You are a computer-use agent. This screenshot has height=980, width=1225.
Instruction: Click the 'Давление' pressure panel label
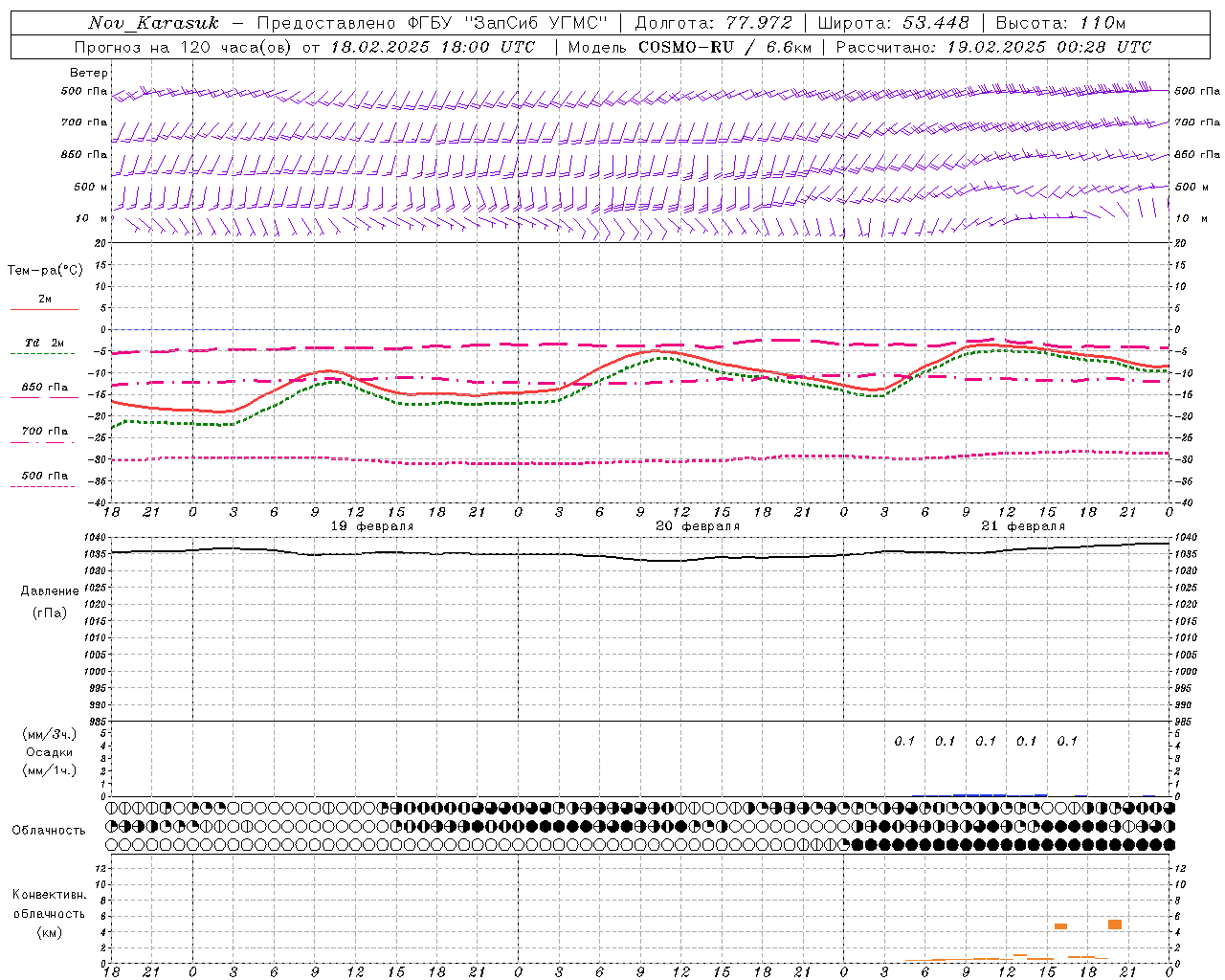click(x=50, y=591)
